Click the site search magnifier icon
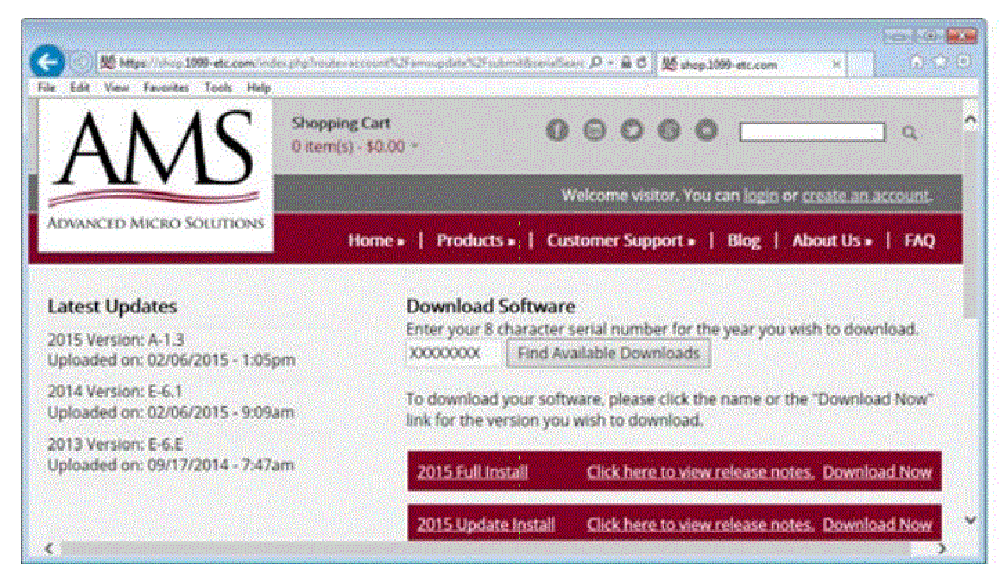 click(x=909, y=132)
